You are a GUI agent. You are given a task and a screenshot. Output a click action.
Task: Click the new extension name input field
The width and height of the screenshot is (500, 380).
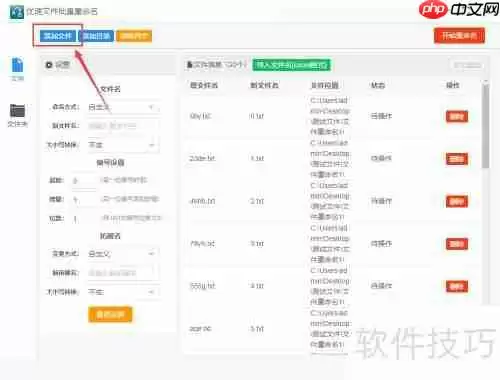point(123,273)
